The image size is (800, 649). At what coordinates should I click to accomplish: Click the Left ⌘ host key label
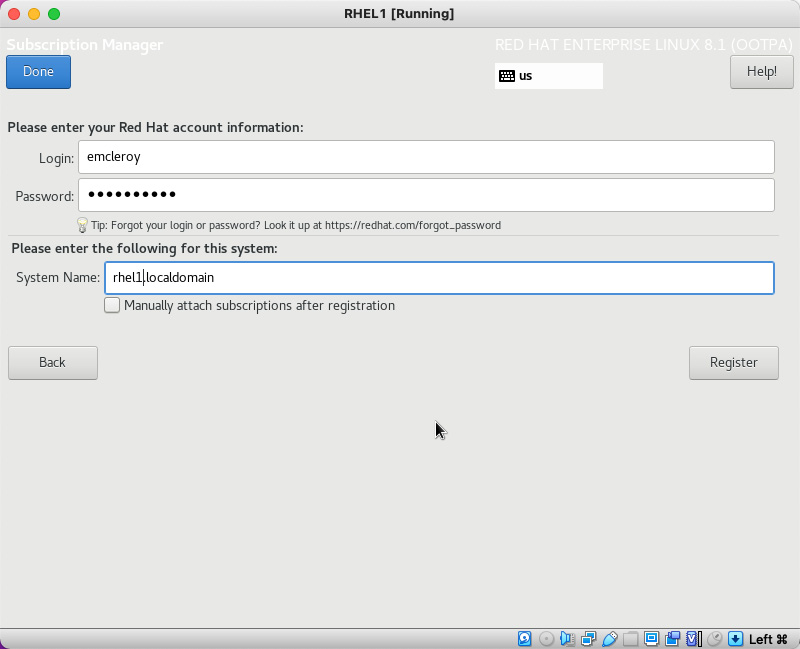pyautogui.click(x=768, y=639)
